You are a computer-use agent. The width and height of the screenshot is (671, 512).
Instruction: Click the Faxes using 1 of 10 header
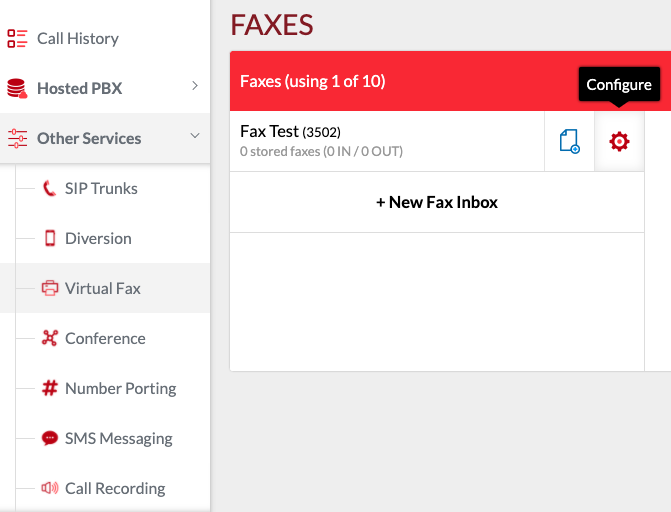coord(313,81)
